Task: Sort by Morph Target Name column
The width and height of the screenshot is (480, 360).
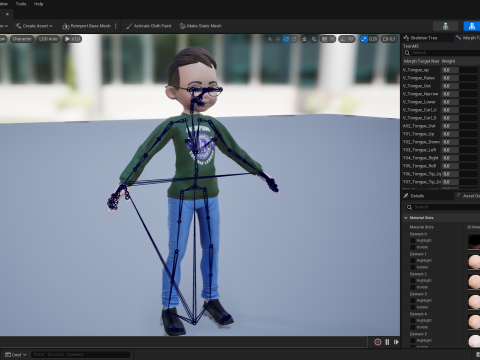Action: (x=421, y=61)
